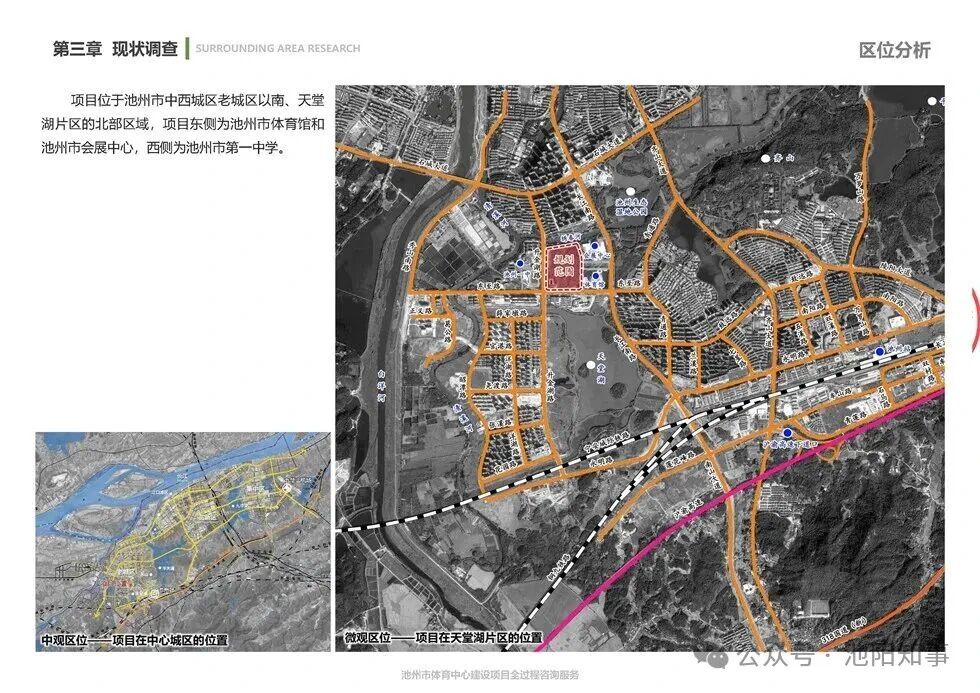Click the 池州生态湿地公园 white marker
Viewport: 980px width, 693px height.
click(x=630, y=190)
